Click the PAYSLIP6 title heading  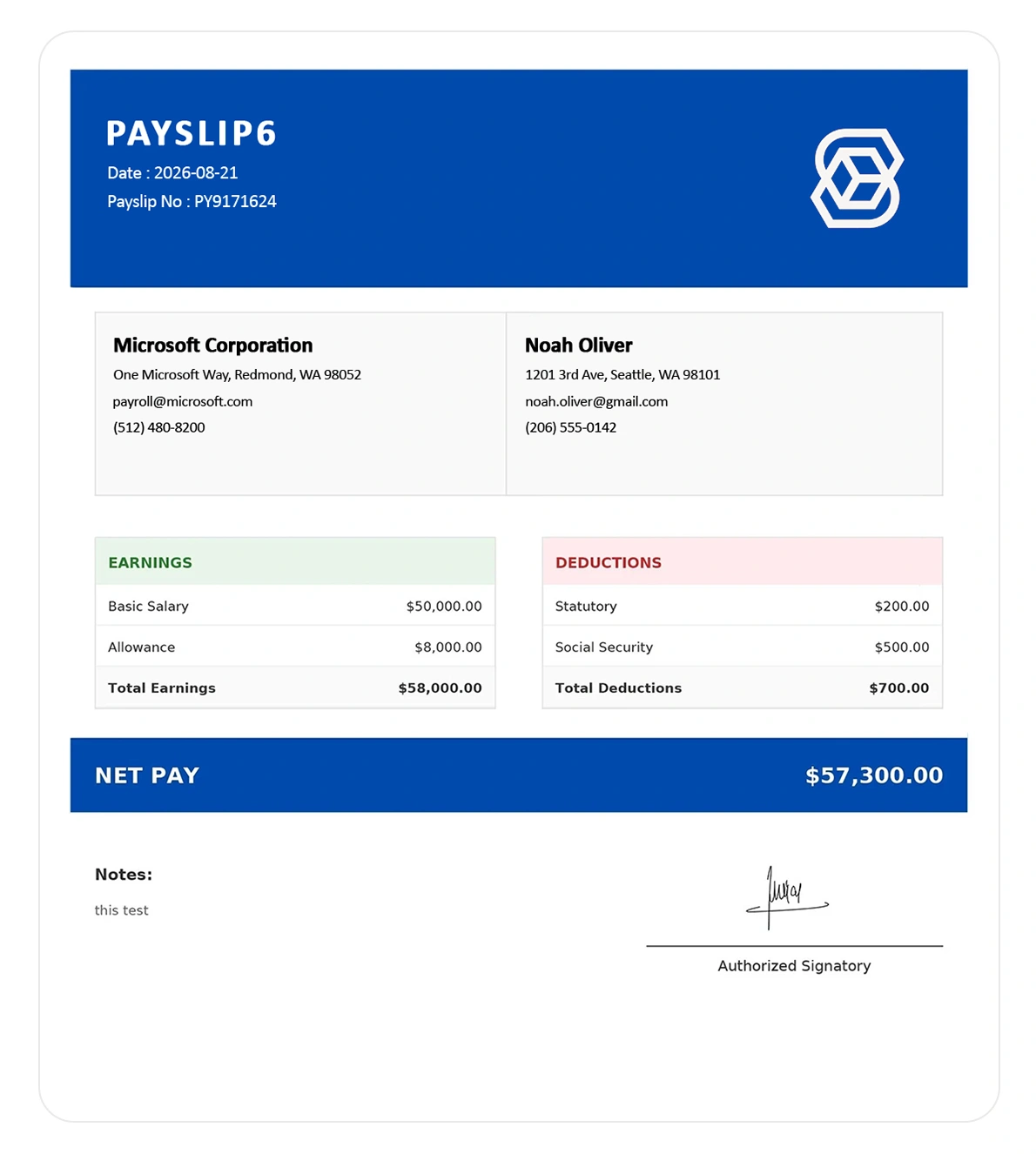pos(192,134)
